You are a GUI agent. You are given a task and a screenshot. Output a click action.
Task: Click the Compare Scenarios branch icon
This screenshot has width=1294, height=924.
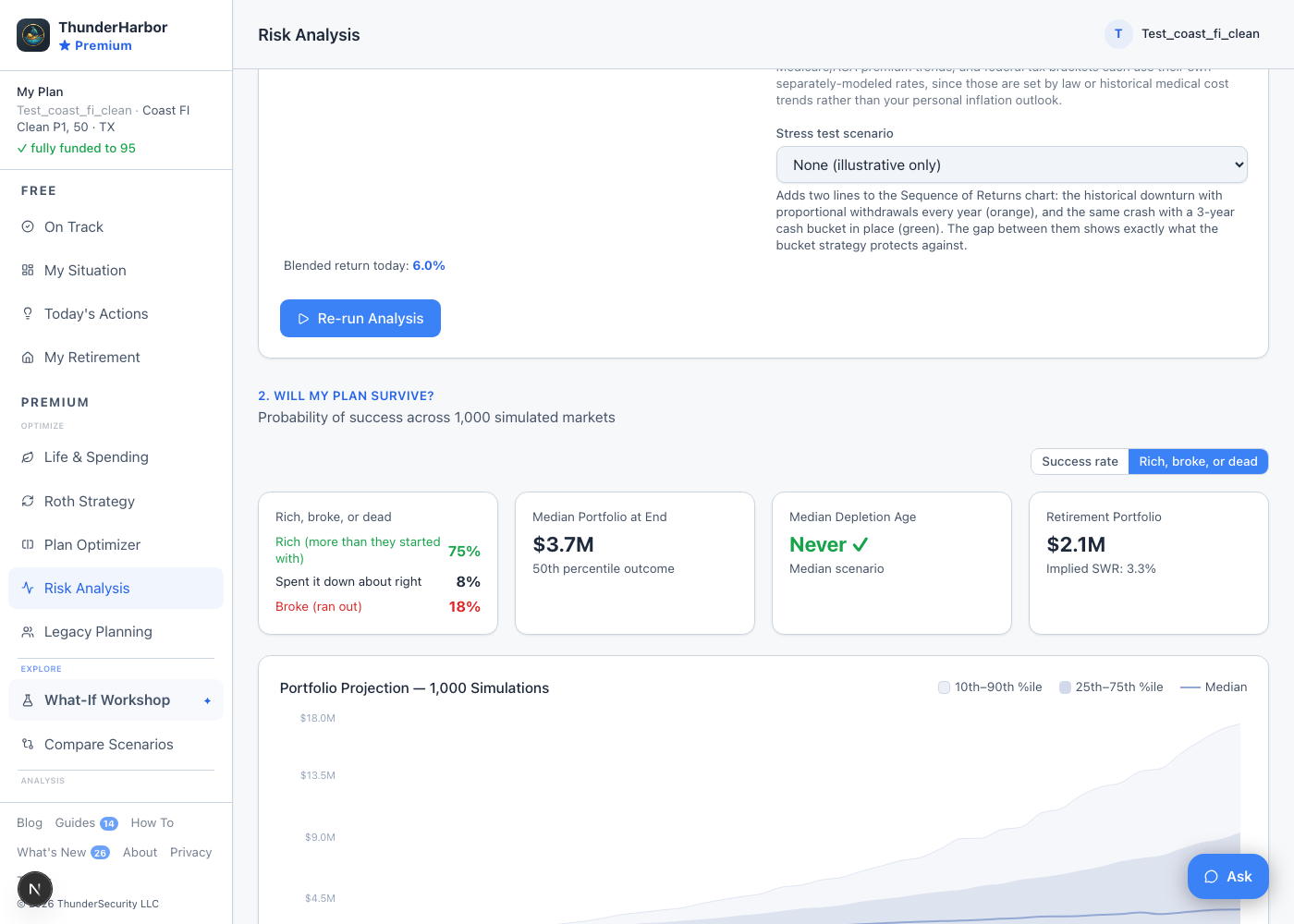coord(28,744)
